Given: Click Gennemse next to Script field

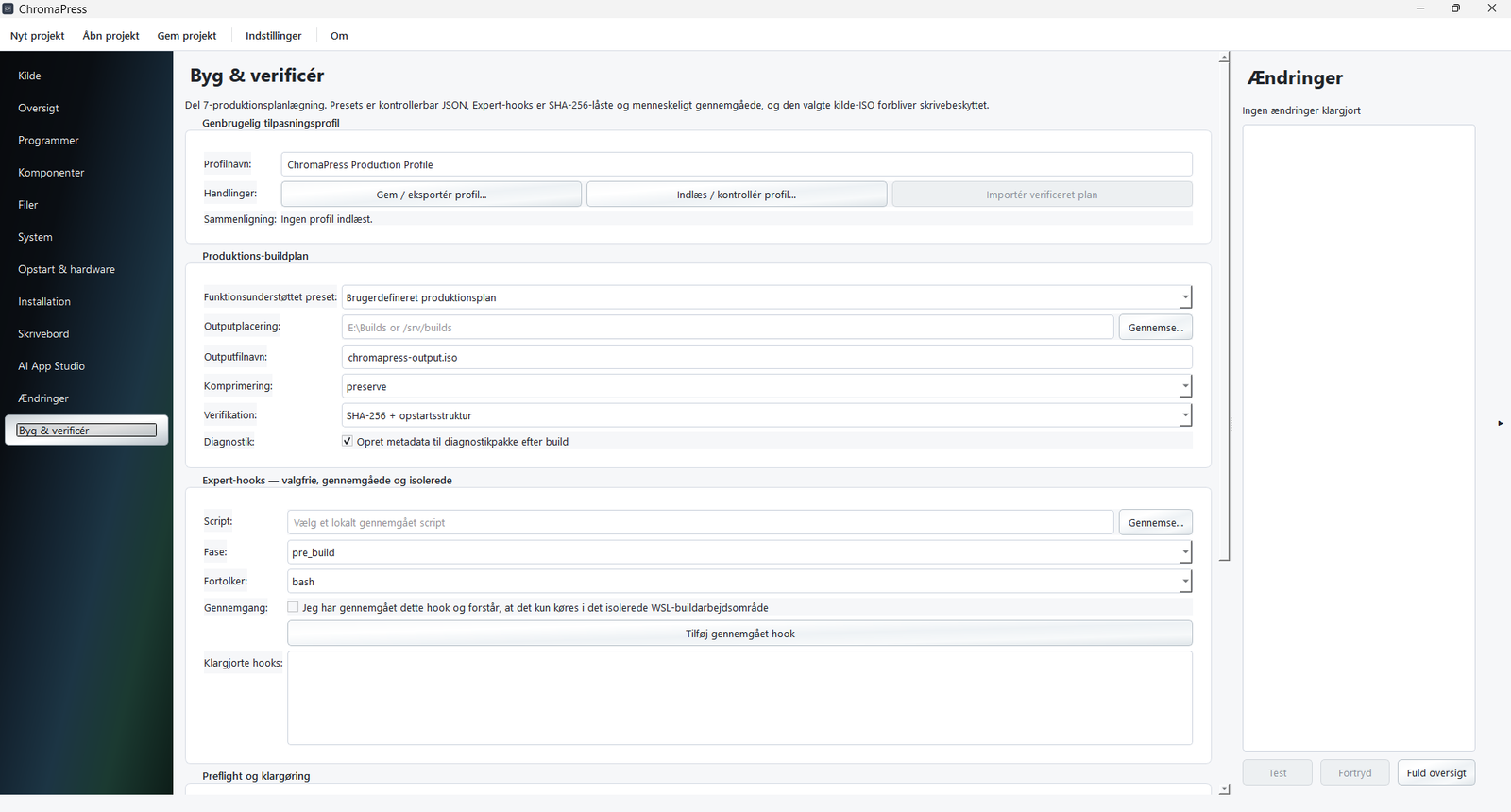Looking at the screenshot, I should point(1156,522).
